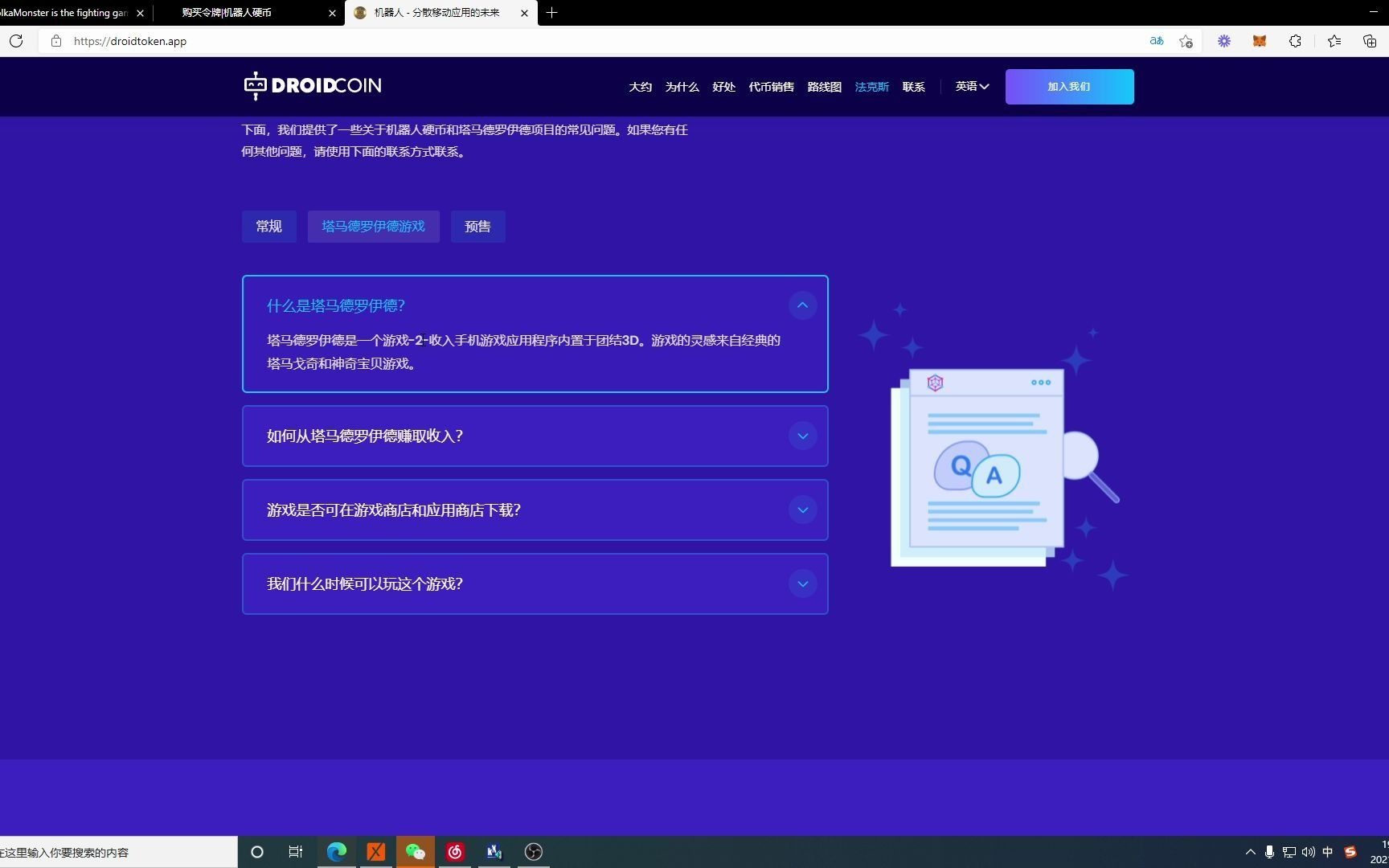This screenshot has height=868, width=1389.
Task: Open the MetaMask fox extension
Action: [1260, 41]
